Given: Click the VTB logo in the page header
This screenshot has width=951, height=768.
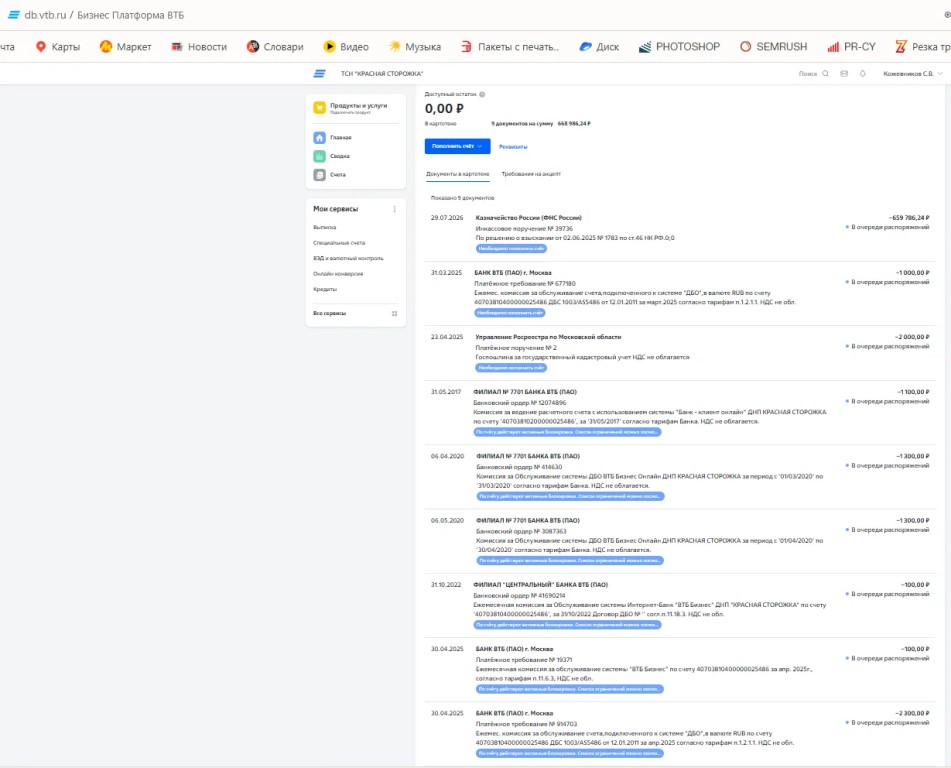Looking at the screenshot, I should pyautogui.click(x=320, y=73).
